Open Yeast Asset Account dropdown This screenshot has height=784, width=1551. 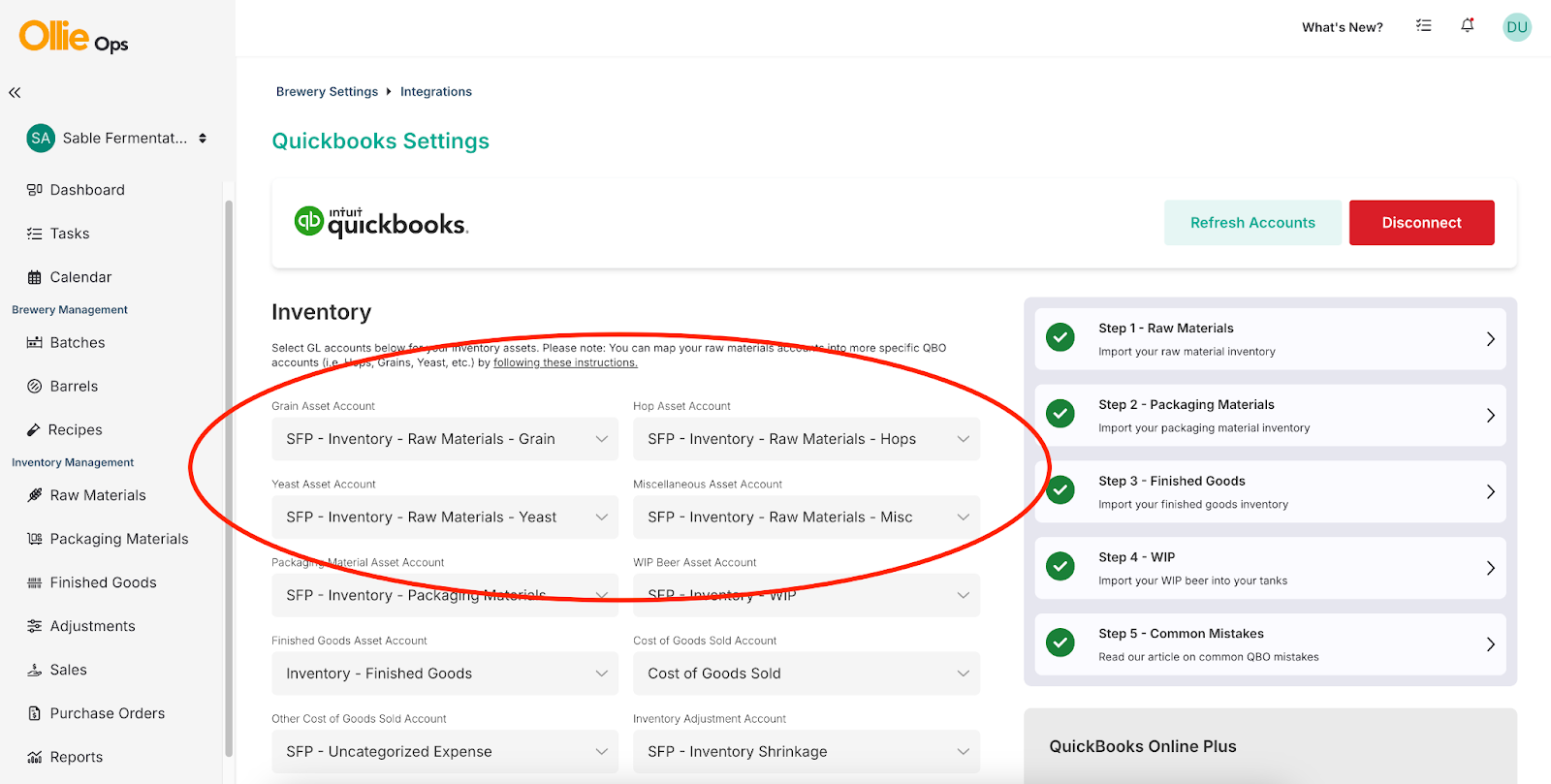point(445,517)
